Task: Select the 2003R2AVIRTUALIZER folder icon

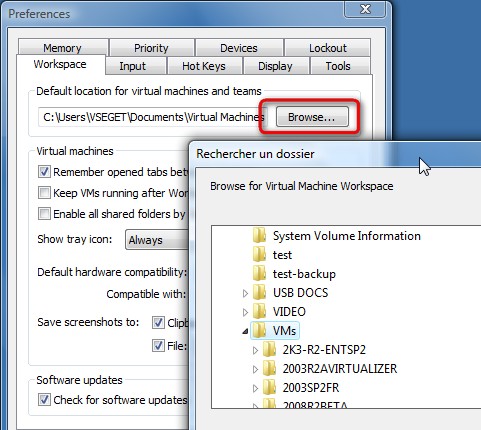Action: coord(269,369)
